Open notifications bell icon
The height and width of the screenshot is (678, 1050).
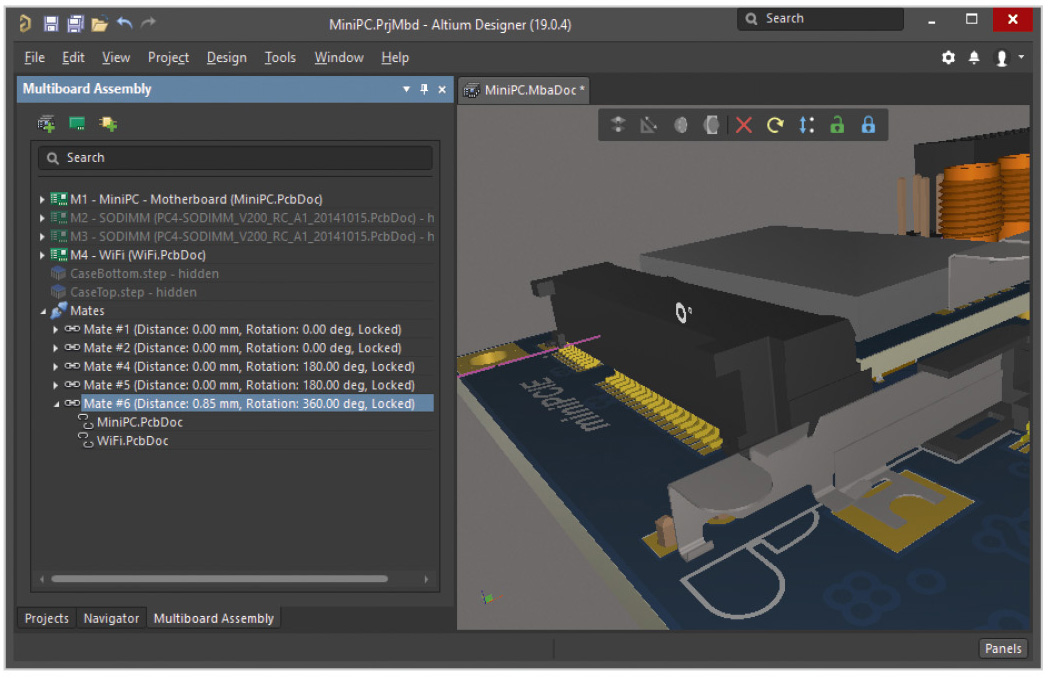coord(974,58)
